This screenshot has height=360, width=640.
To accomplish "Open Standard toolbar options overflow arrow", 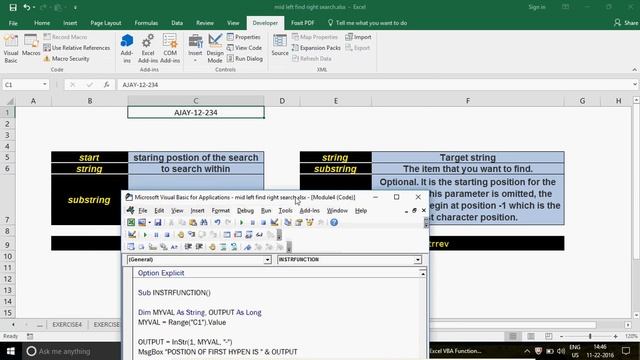I will click(426, 223).
